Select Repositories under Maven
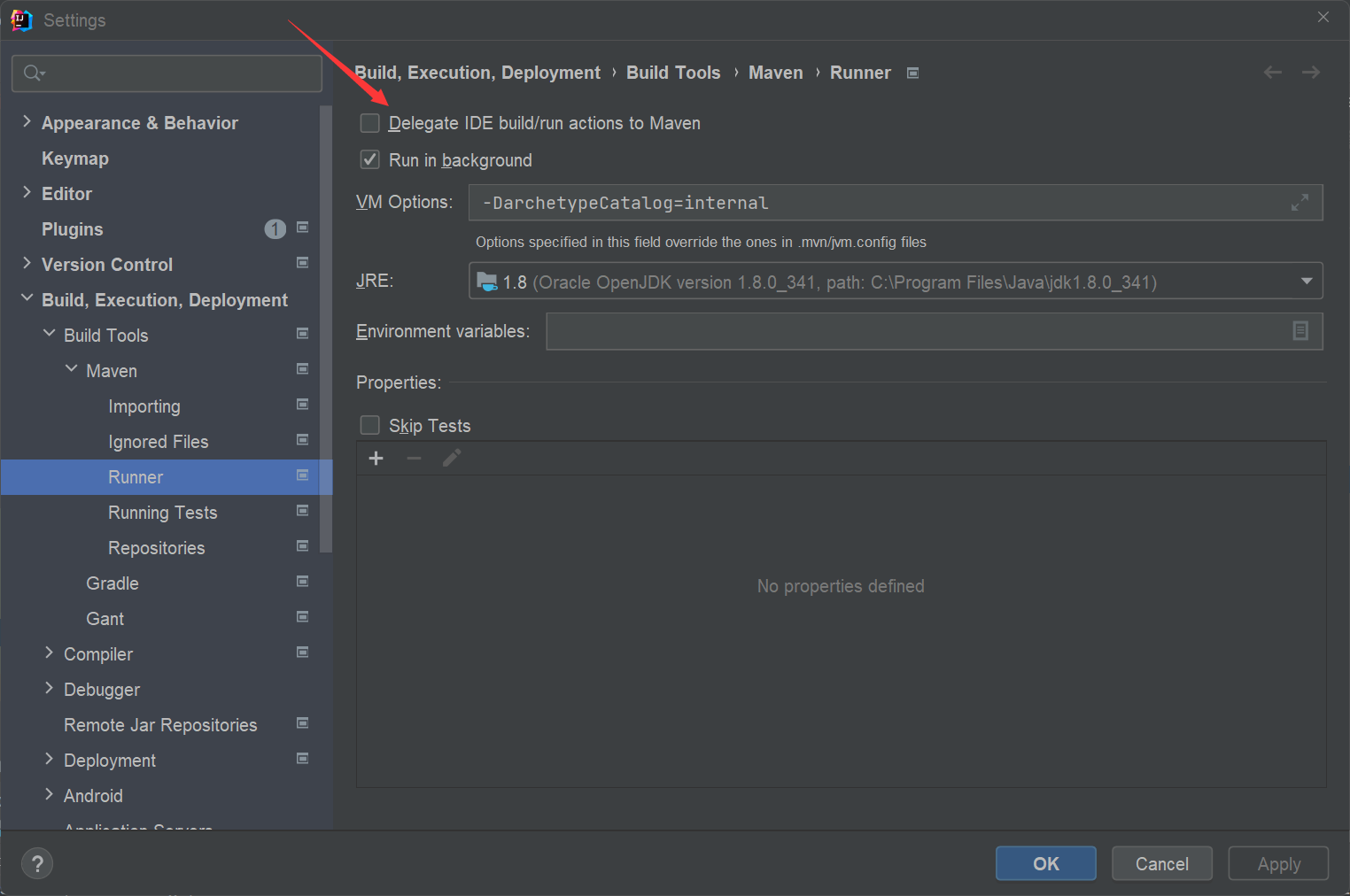 (x=157, y=548)
